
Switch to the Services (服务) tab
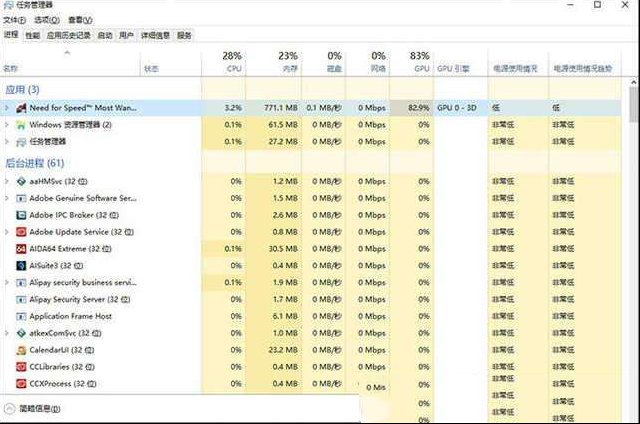184,36
